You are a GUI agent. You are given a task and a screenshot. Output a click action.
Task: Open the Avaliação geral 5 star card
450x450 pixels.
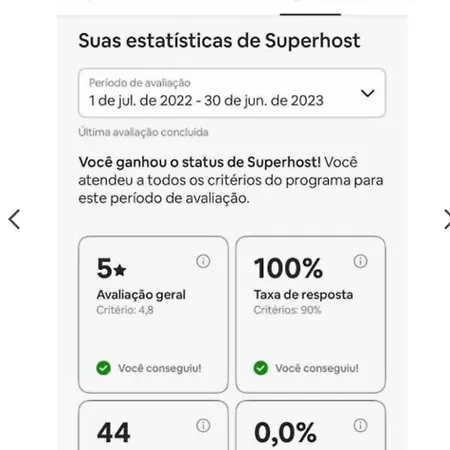coord(153,315)
